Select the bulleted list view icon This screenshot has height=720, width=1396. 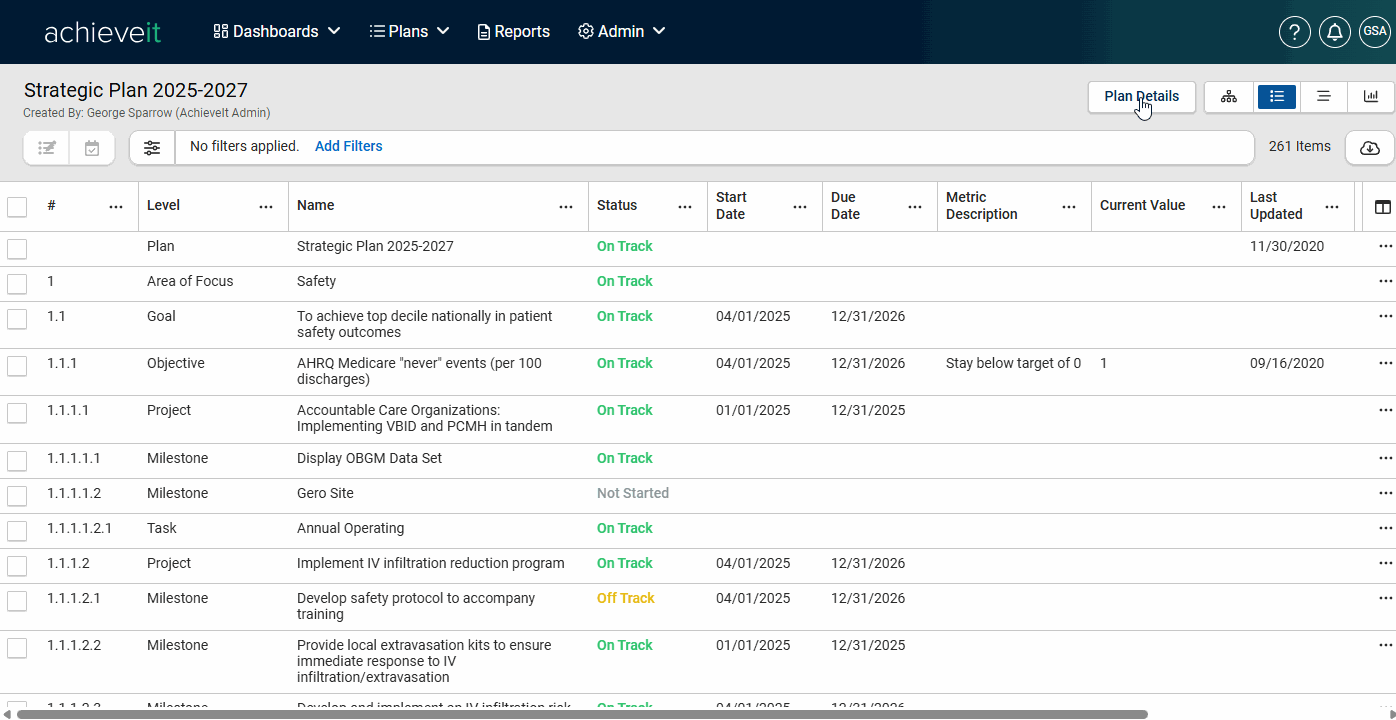click(1277, 96)
